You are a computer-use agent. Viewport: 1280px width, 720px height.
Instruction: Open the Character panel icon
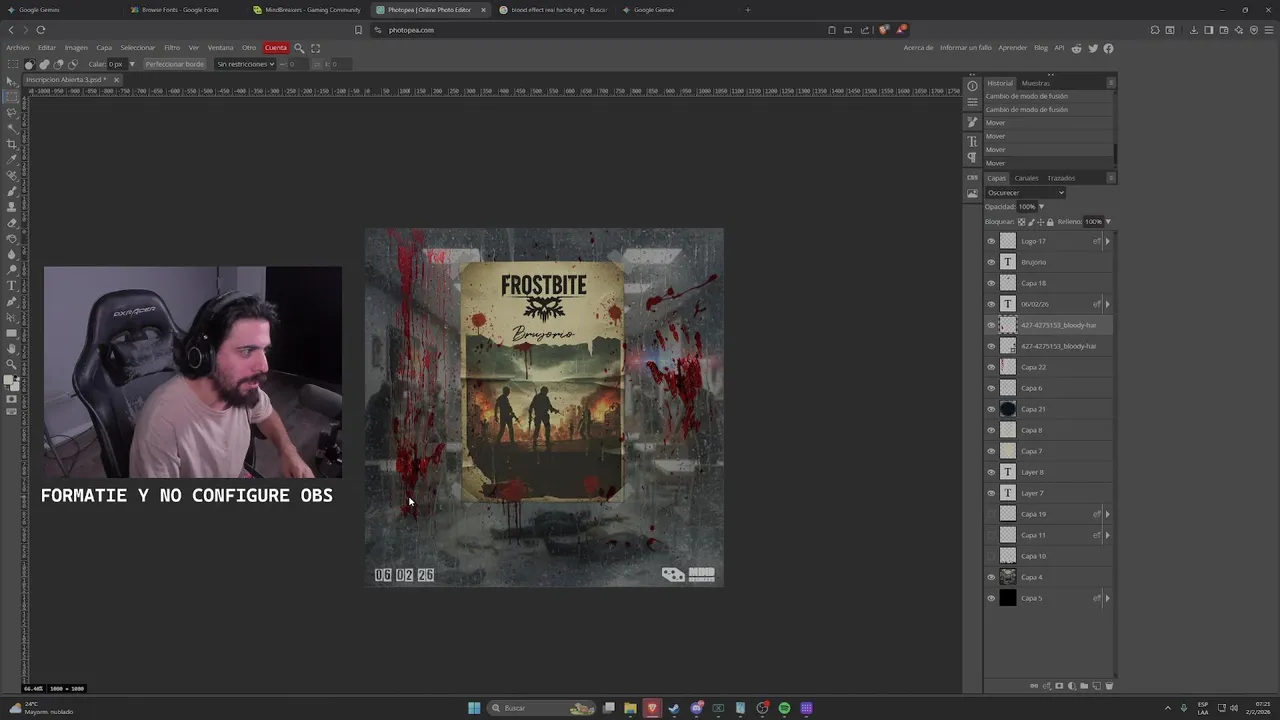[x=972, y=142]
